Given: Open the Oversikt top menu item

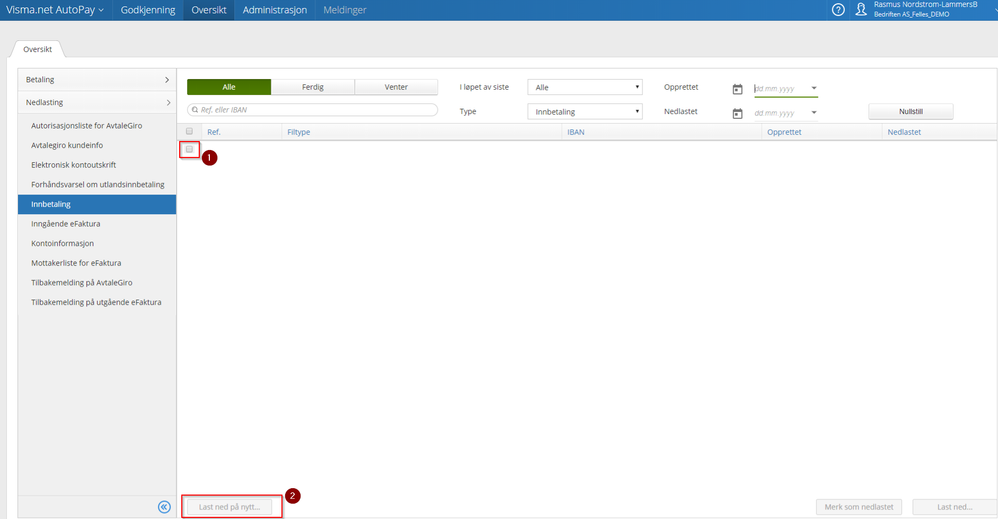Looking at the screenshot, I should (x=209, y=10).
